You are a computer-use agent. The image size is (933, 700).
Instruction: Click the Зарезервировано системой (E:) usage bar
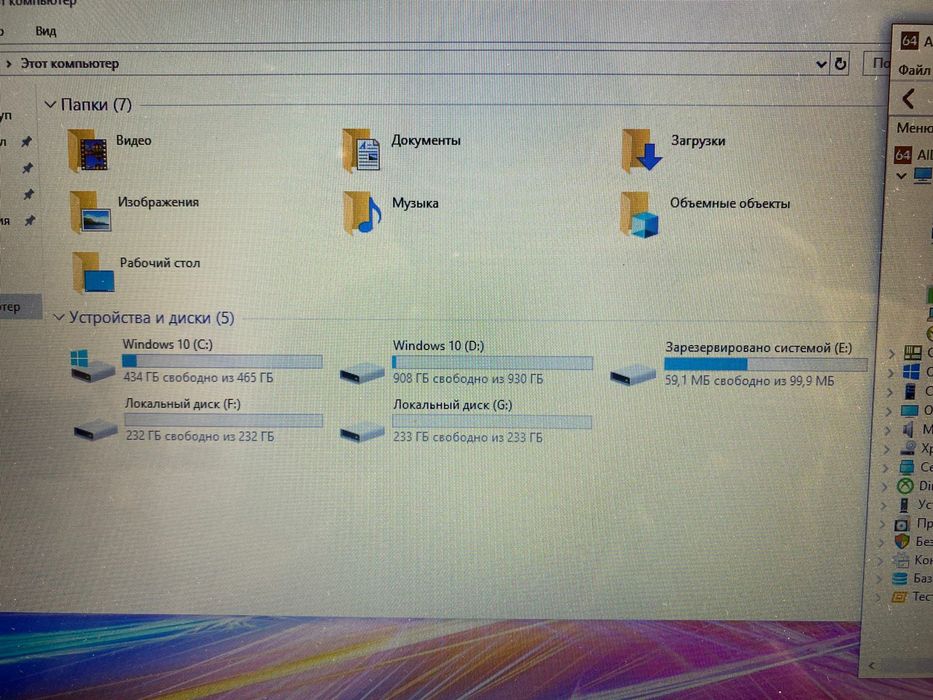tap(766, 364)
